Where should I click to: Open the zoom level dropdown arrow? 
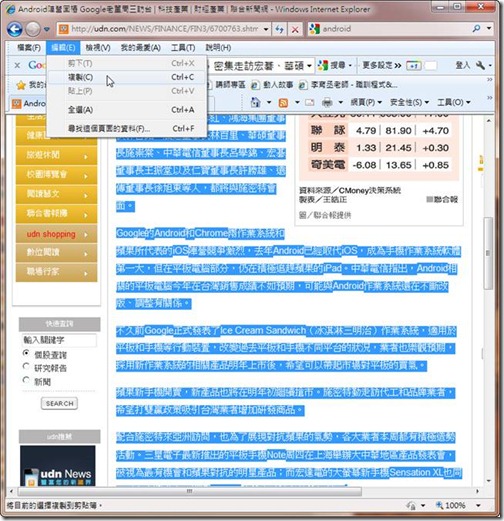pyautogui.click(x=478, y=505)
